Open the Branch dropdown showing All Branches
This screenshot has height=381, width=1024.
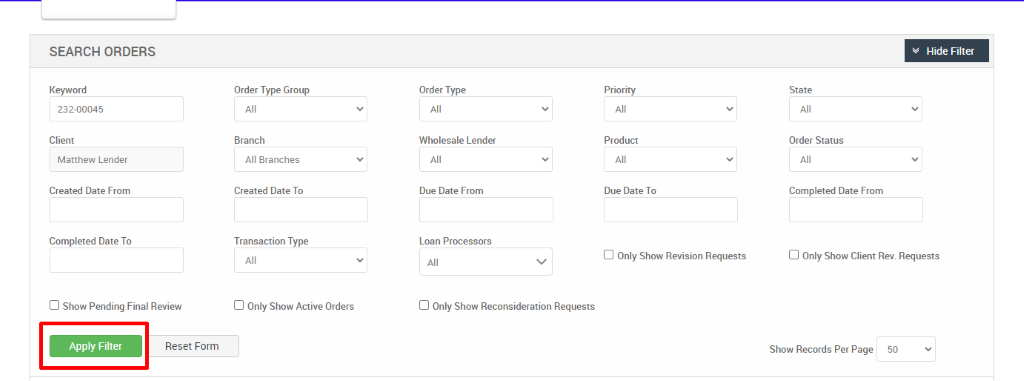pyautogui.click(x=301, y=159)
